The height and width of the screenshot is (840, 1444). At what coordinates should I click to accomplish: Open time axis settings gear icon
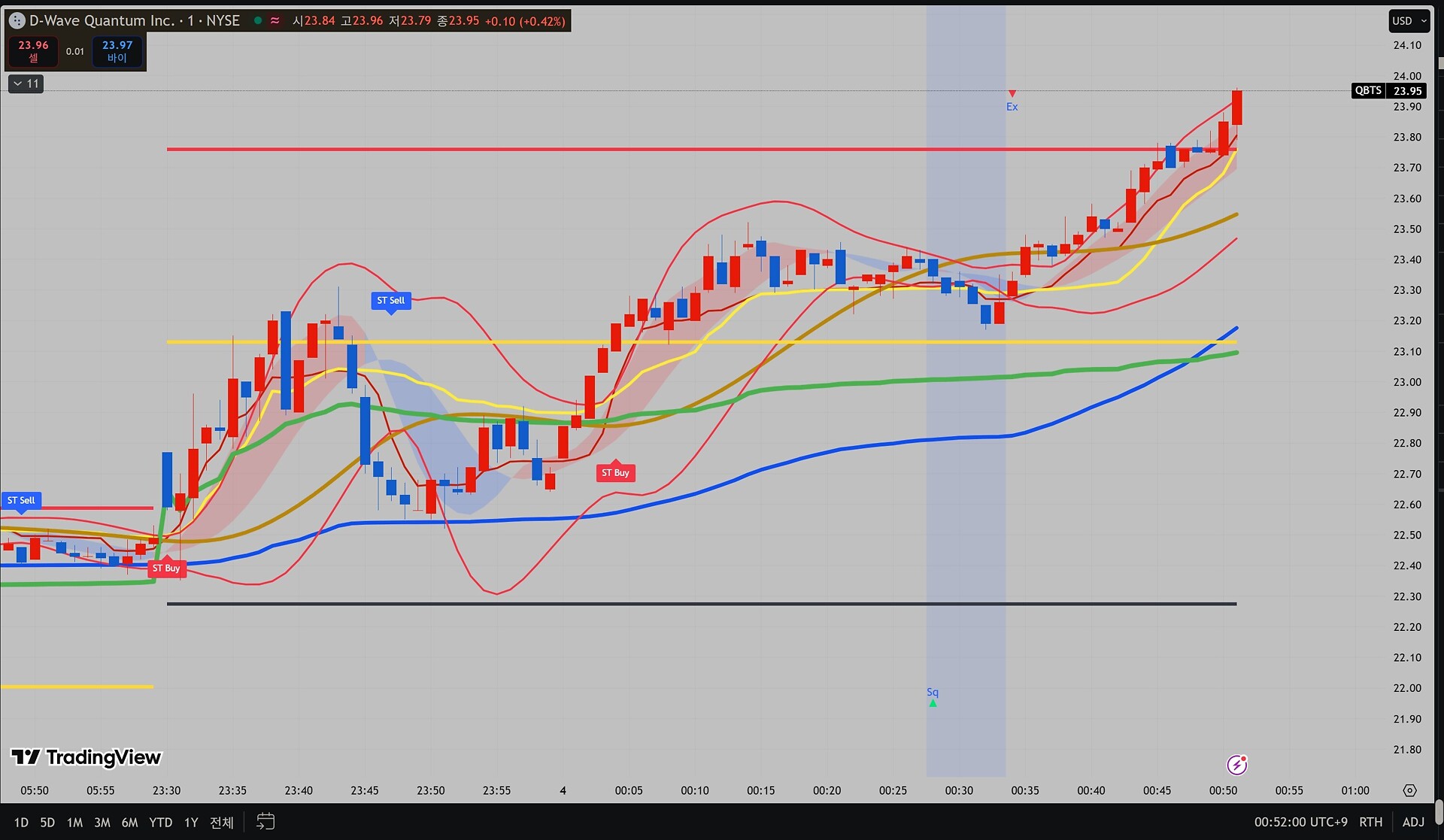[1409, 790]
